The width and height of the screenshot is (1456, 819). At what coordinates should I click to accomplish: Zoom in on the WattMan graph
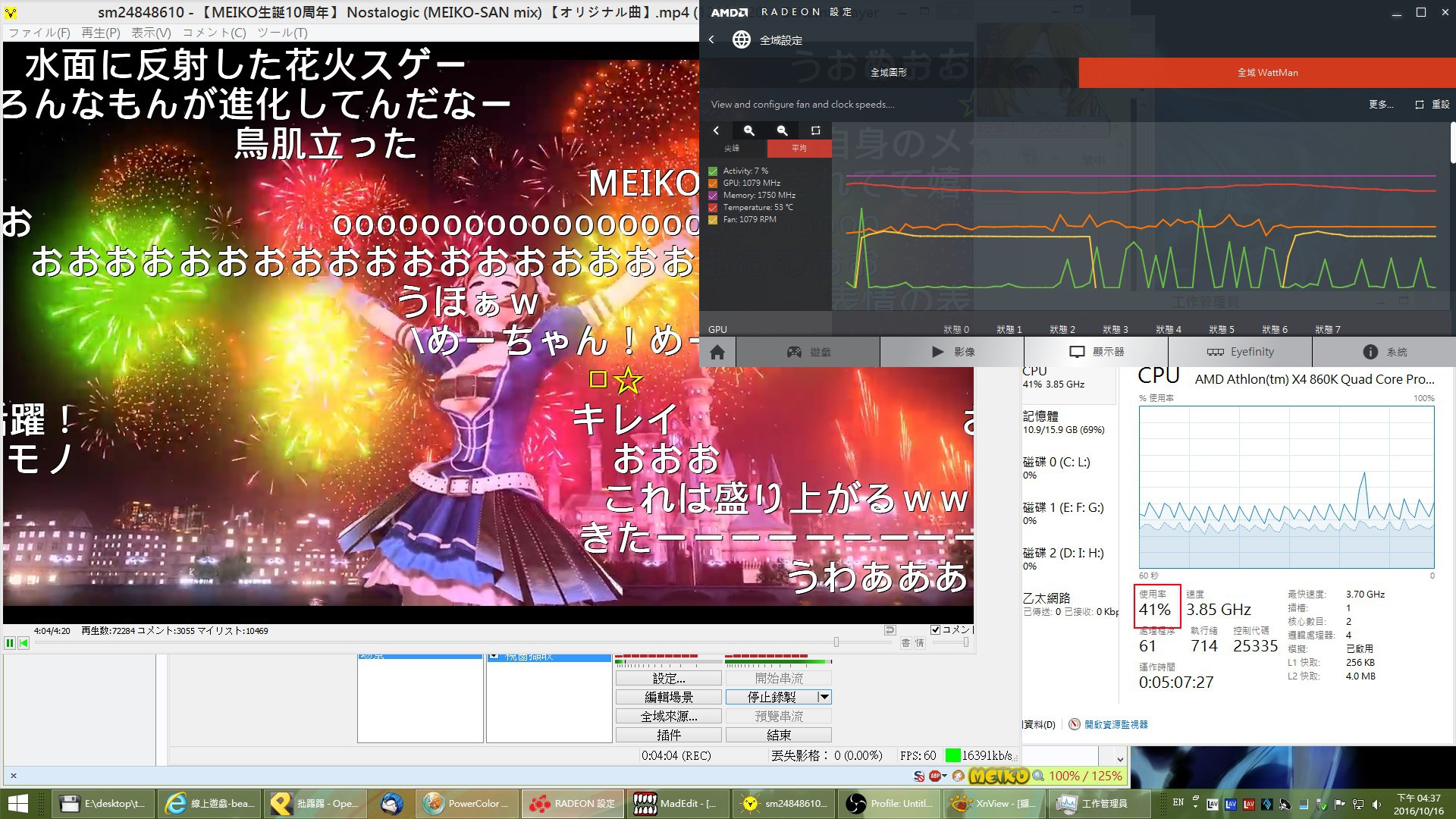(x=748, y=130)
